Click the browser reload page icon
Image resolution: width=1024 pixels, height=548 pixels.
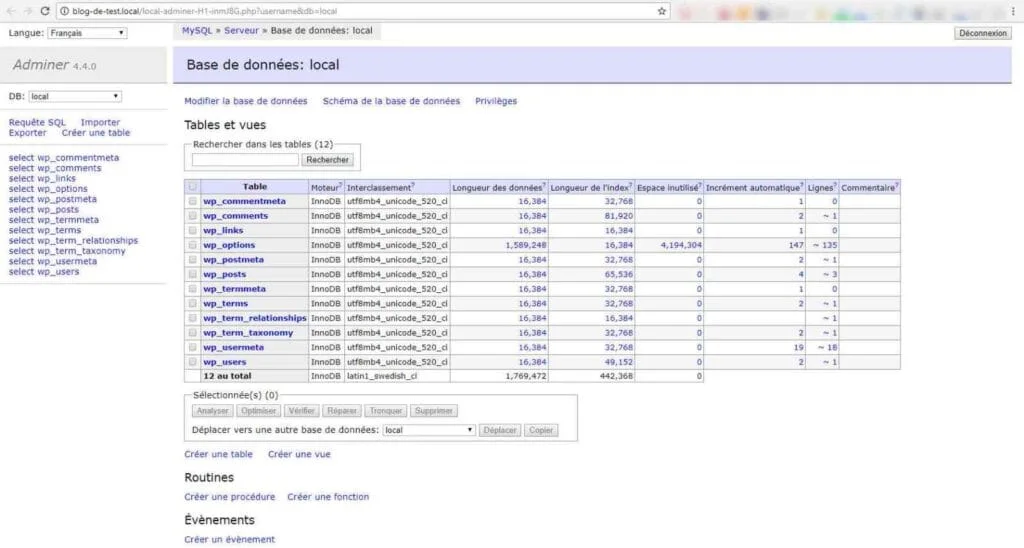[46, 11]
